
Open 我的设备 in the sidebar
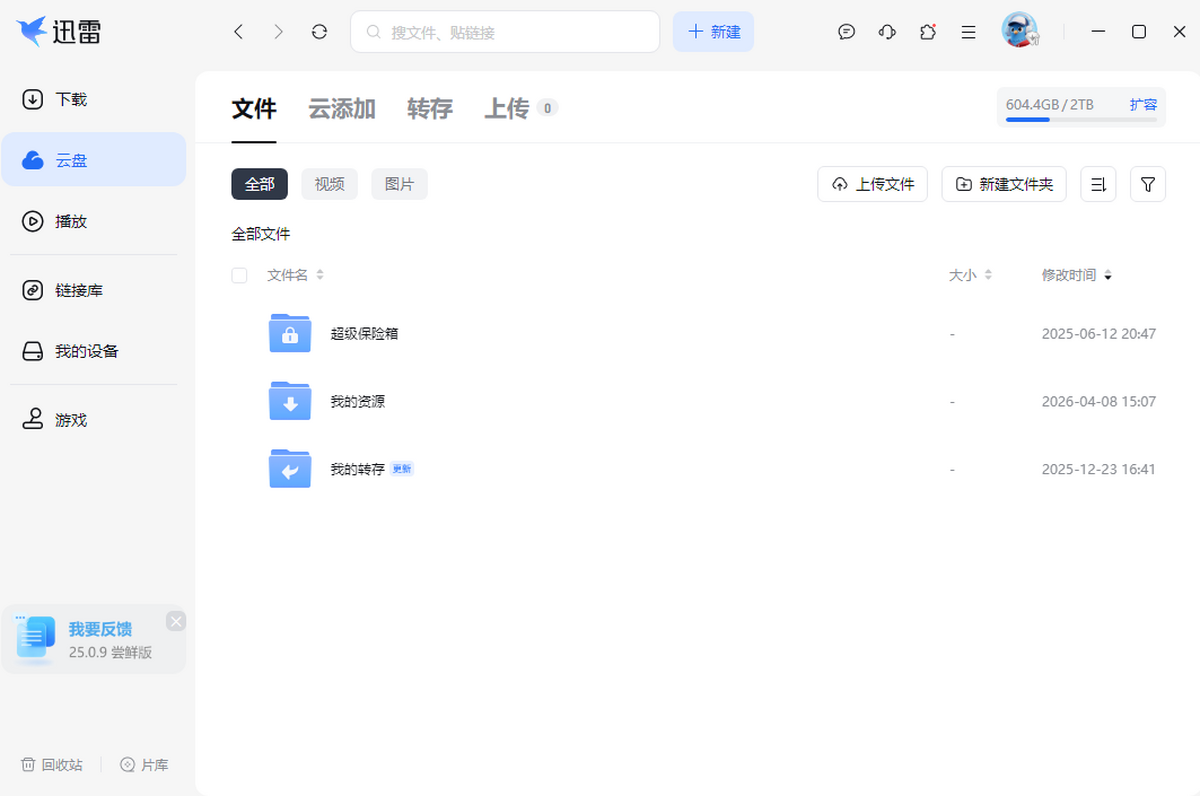click(x=93, y=351)
